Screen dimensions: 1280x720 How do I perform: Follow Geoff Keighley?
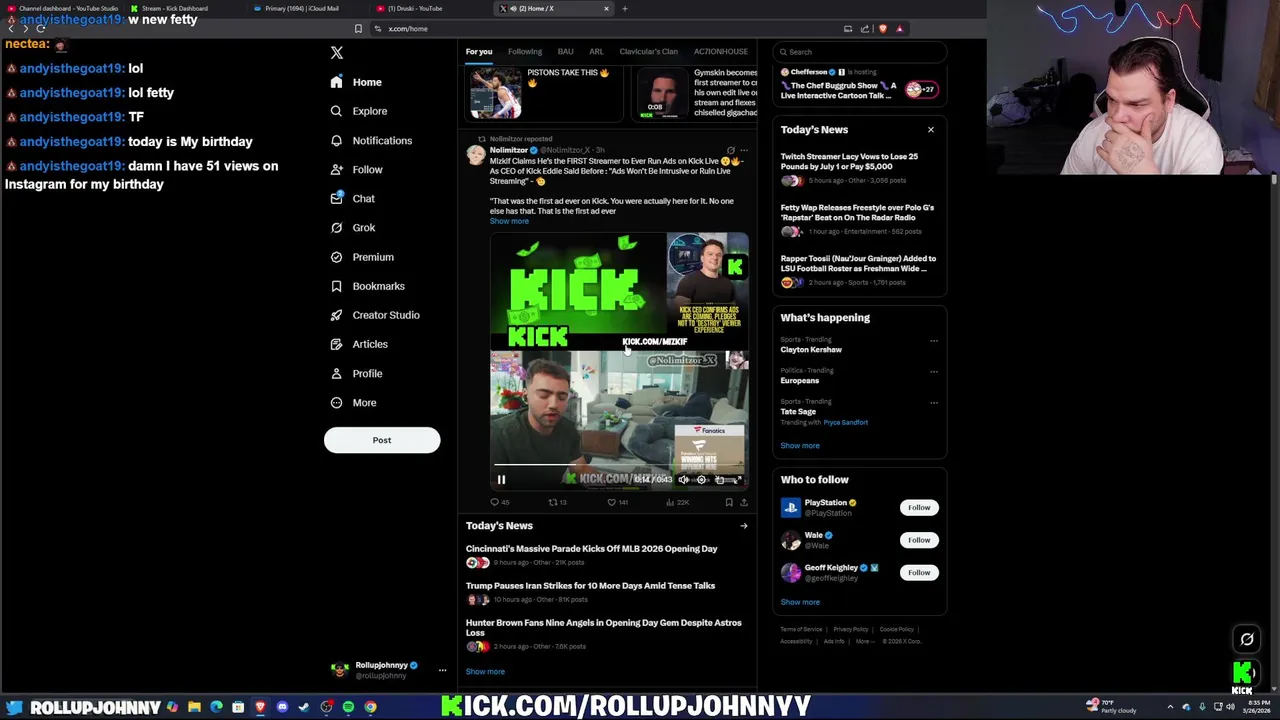point(919,573)
